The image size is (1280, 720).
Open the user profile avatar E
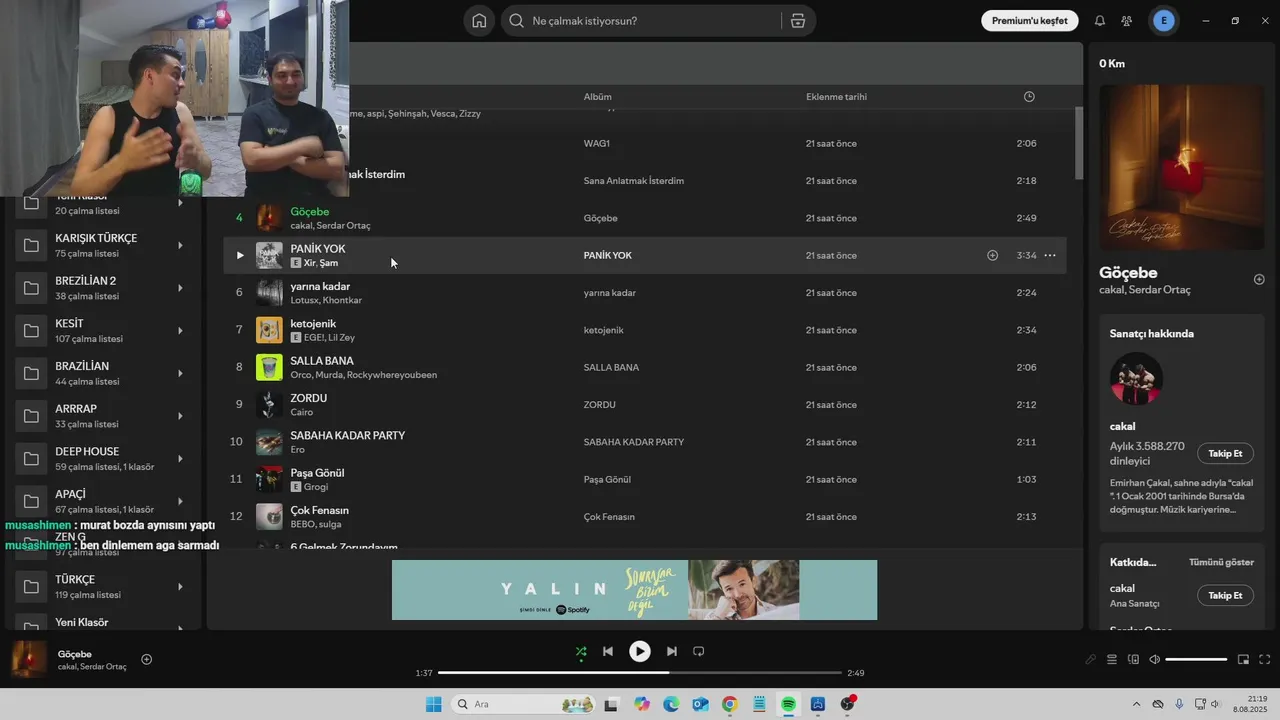point(1164,21)
